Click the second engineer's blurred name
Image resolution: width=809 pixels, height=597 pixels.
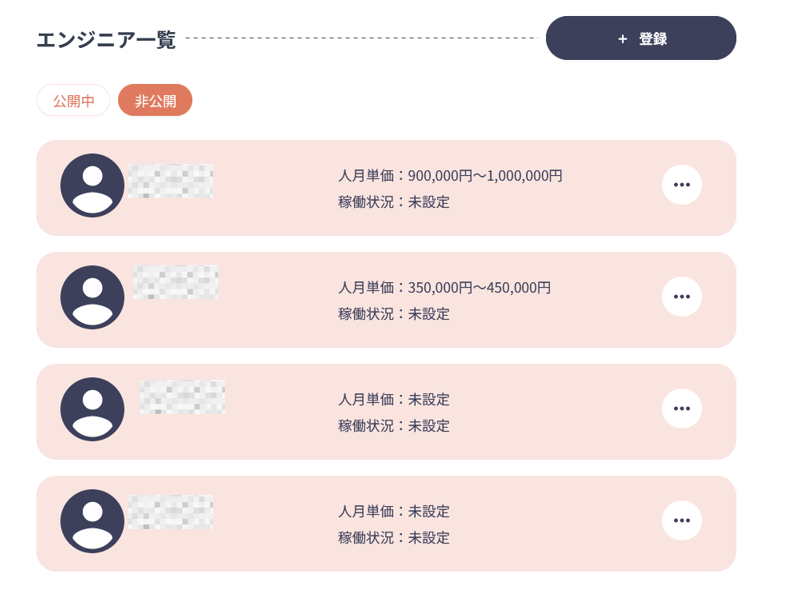[175, 282]
